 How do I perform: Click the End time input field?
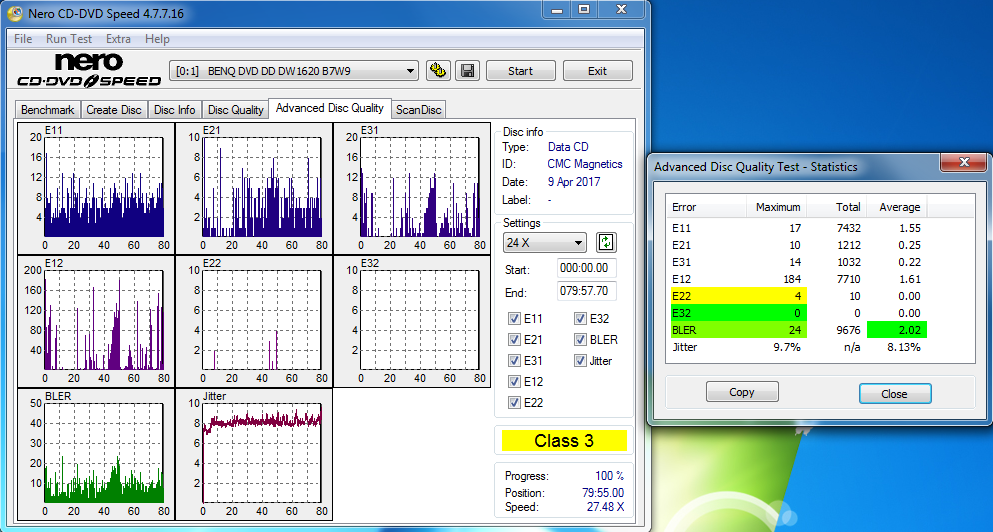pos(587,291)
